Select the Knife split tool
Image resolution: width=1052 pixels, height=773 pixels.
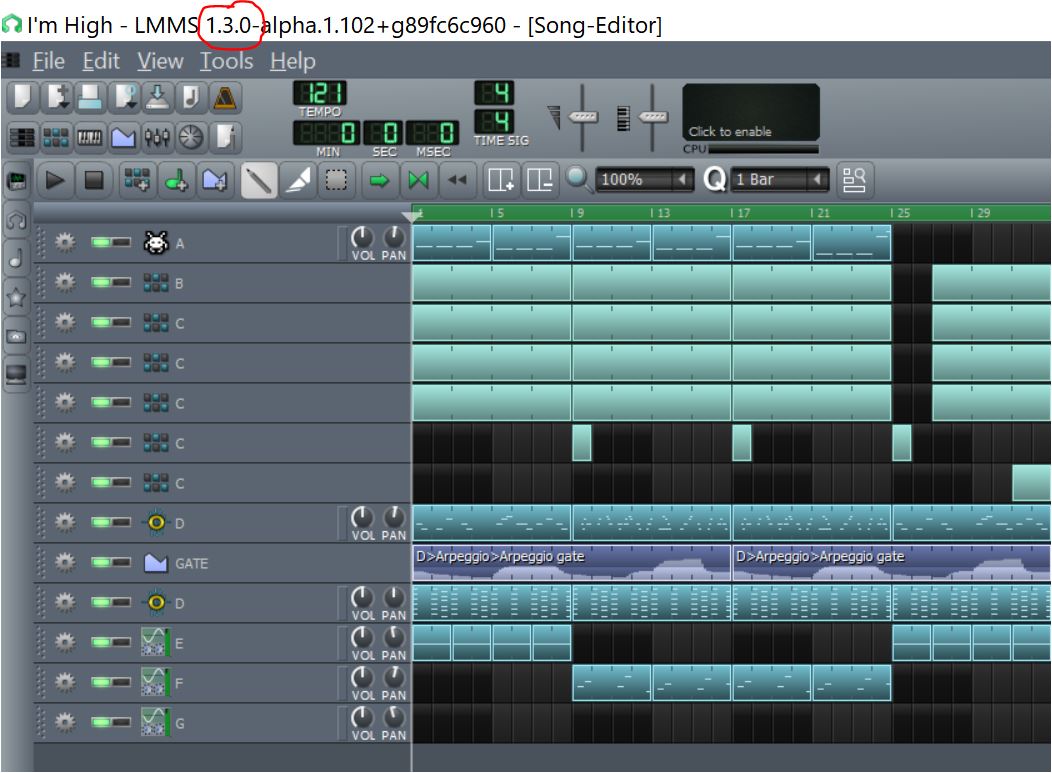pos(299,180)
